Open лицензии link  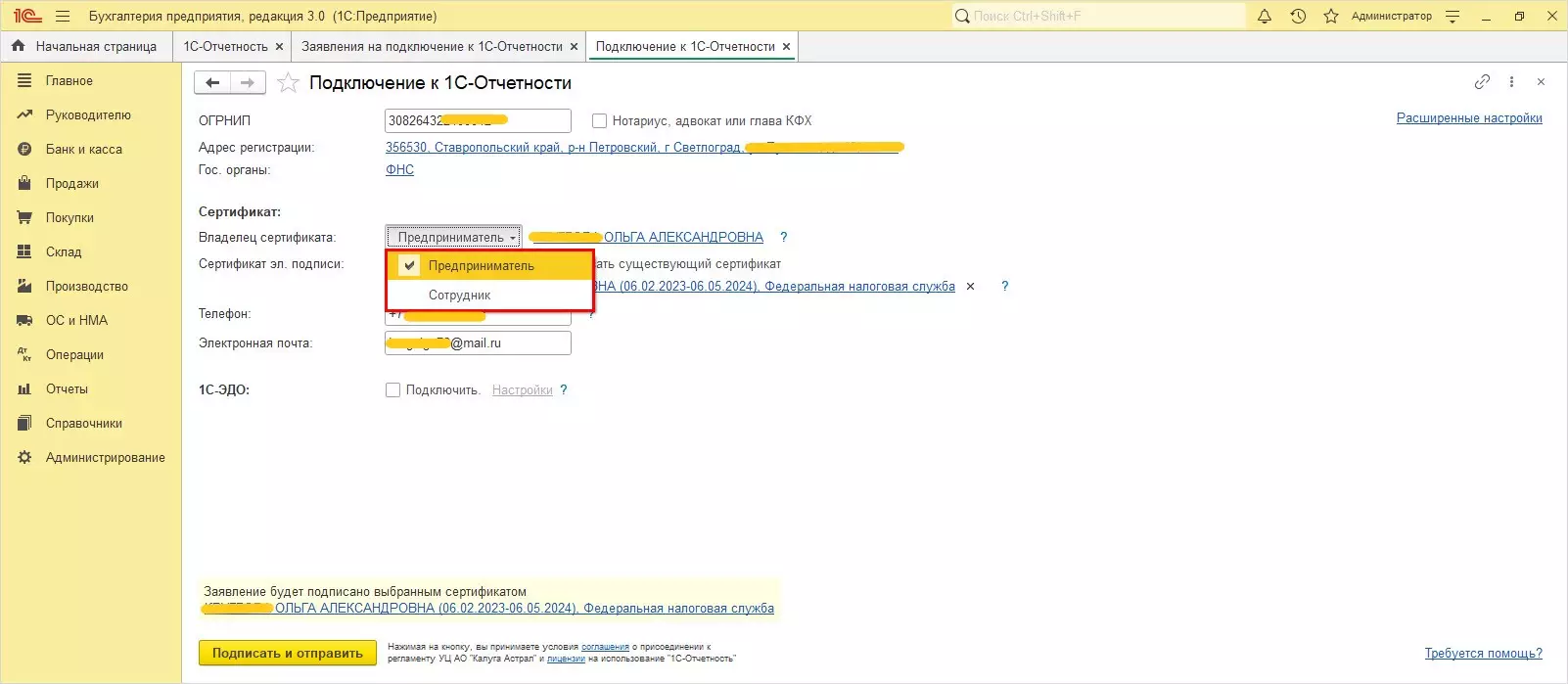coord(566,659)
